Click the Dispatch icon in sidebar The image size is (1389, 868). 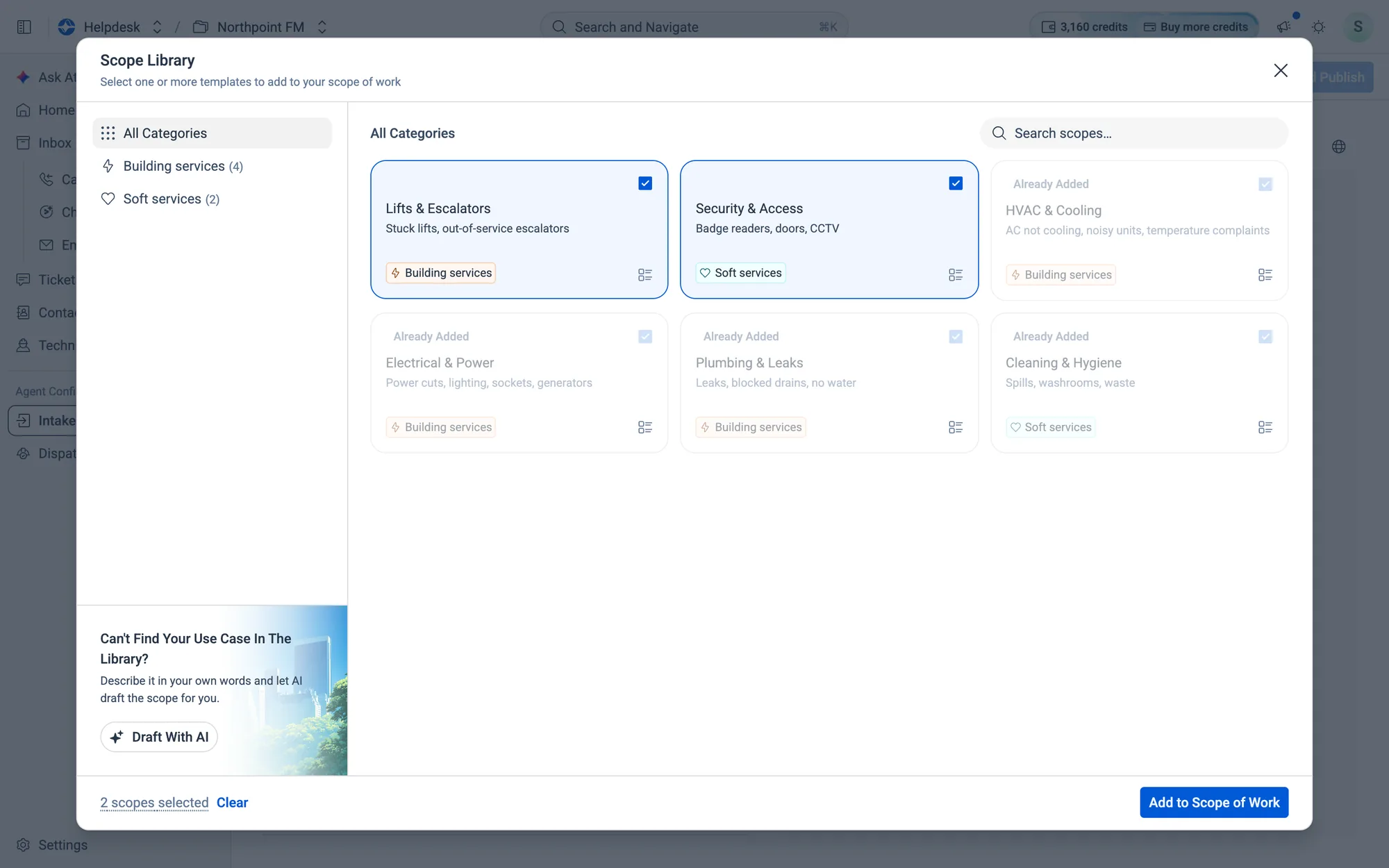tap(23, 453)
